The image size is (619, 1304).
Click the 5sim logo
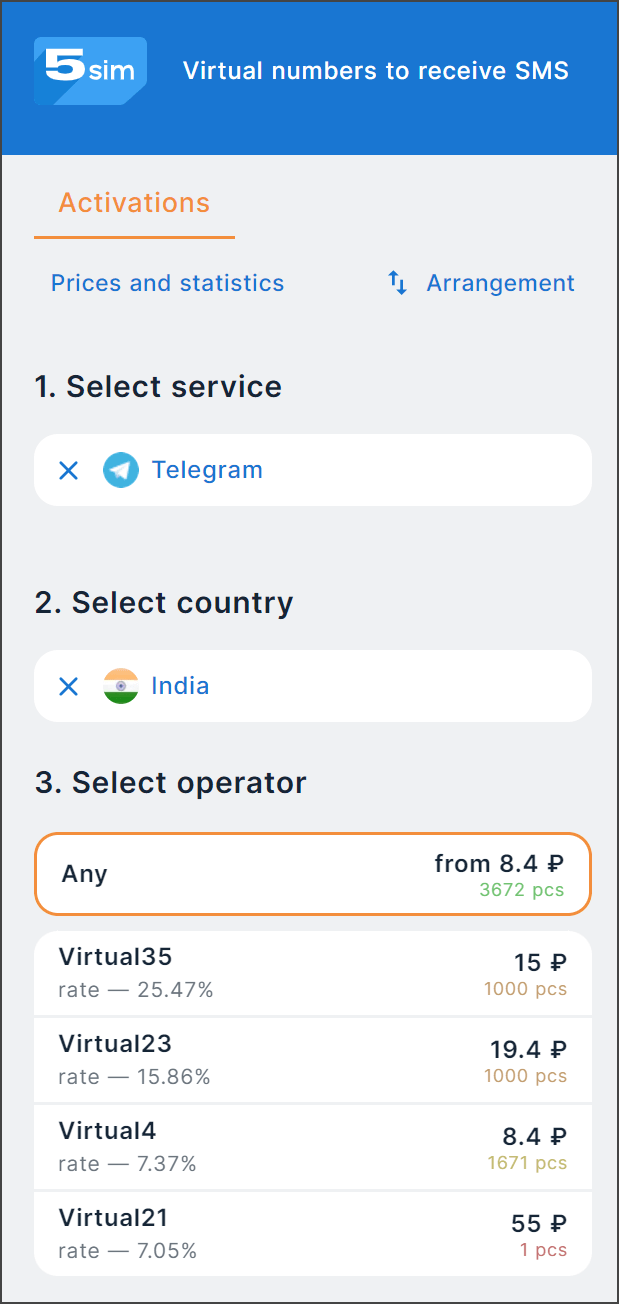pyautogui.click(x=90, y=71)
